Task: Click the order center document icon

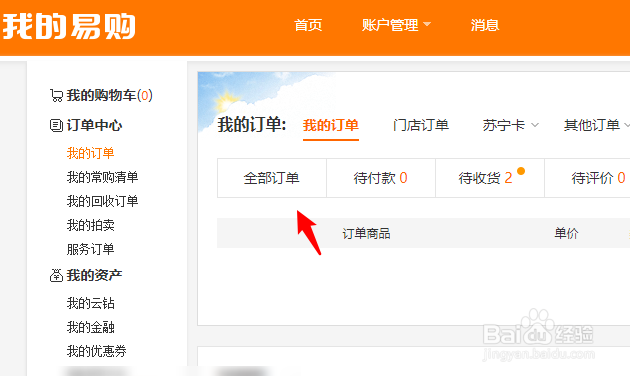Action: coord(56,125)
